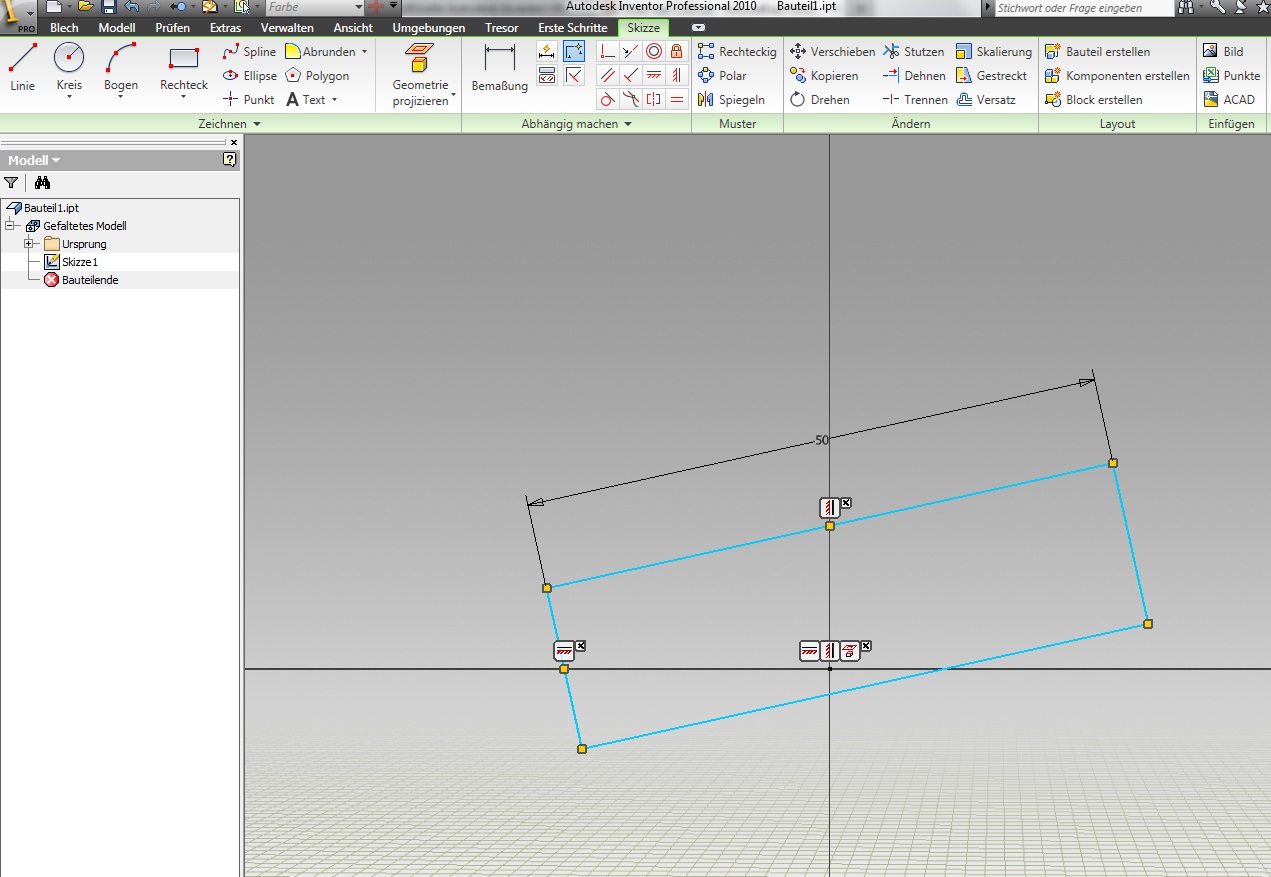Open the ribbon display options dropdown
Image resolution: width=1271 pixels, height=877 pixels.
pos(697,28)
